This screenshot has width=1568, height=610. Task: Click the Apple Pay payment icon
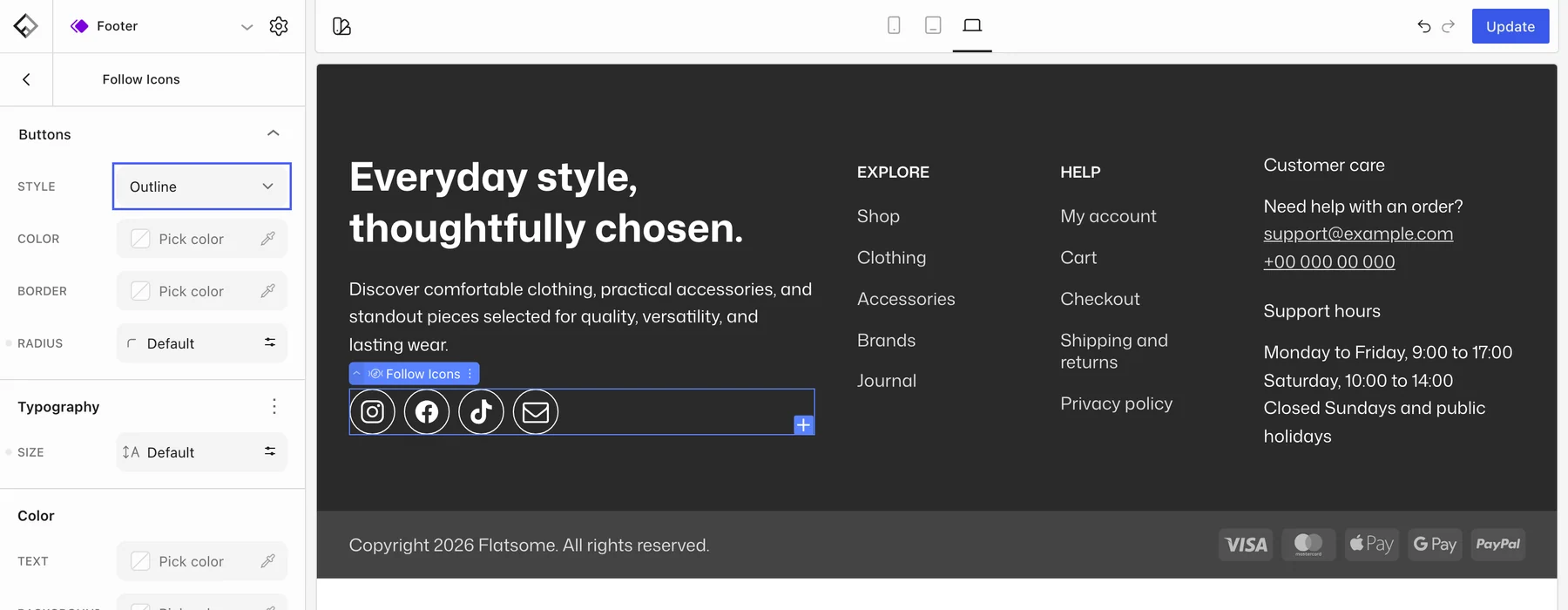point(1372,545)
